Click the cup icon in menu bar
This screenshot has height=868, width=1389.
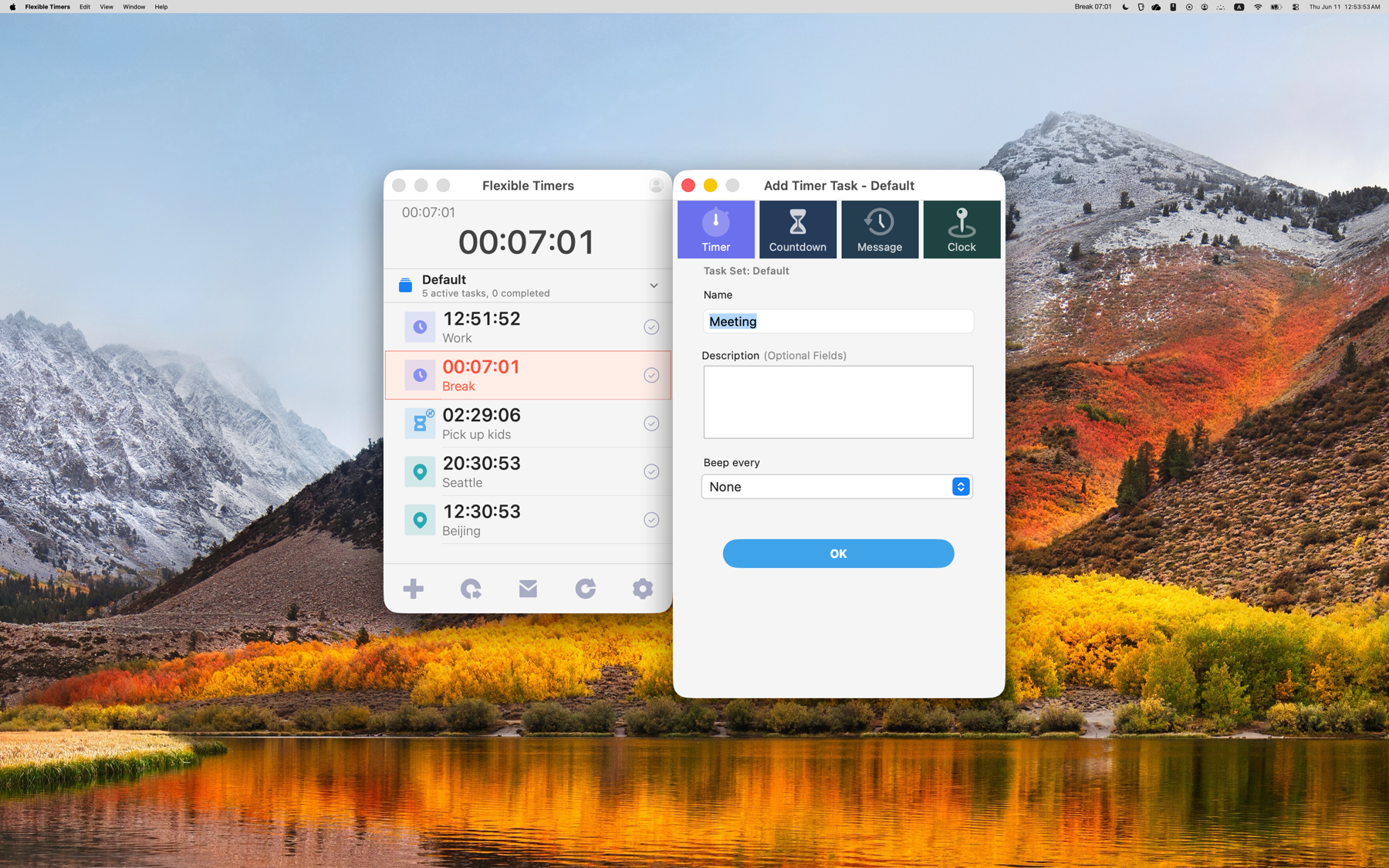click(x=1141, y=7)
